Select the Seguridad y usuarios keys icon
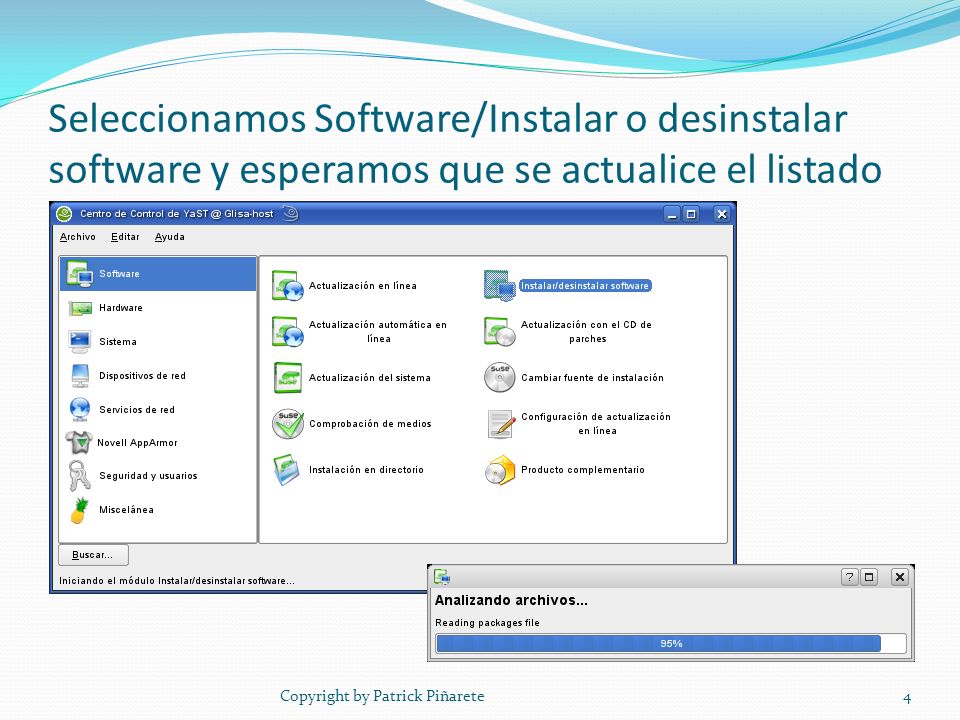This screenshot has height=720, width=960. tap(80, 476)
